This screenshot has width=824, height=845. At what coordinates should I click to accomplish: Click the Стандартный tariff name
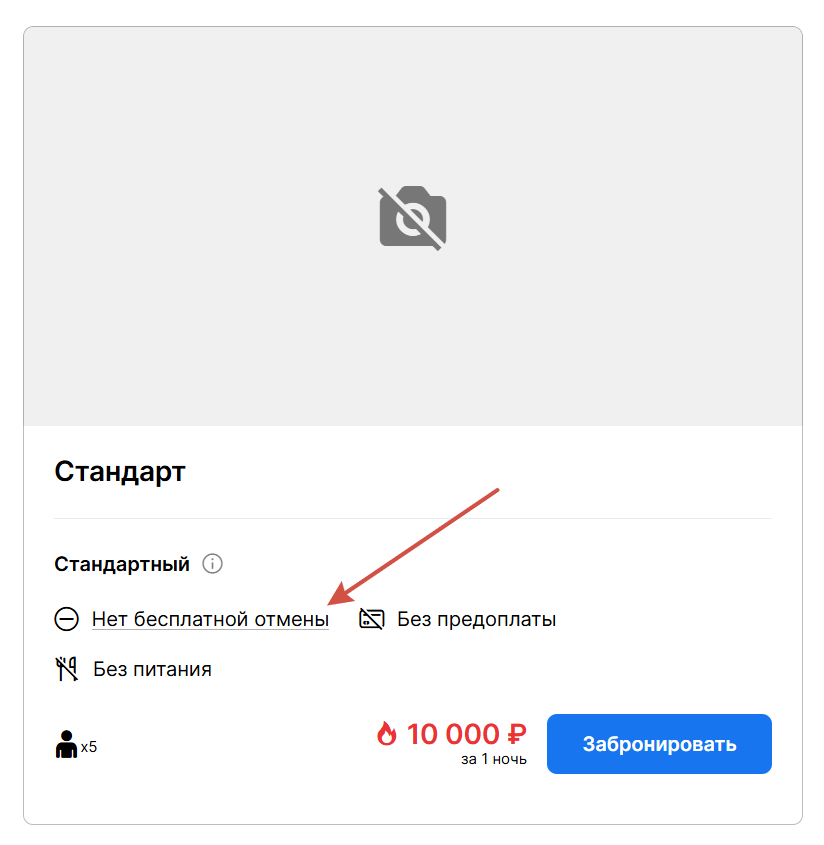pos(122,564)
